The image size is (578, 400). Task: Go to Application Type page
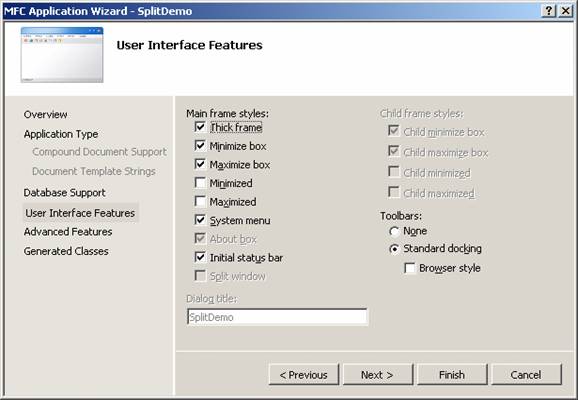pyautogui.click(x=61, y=134)
